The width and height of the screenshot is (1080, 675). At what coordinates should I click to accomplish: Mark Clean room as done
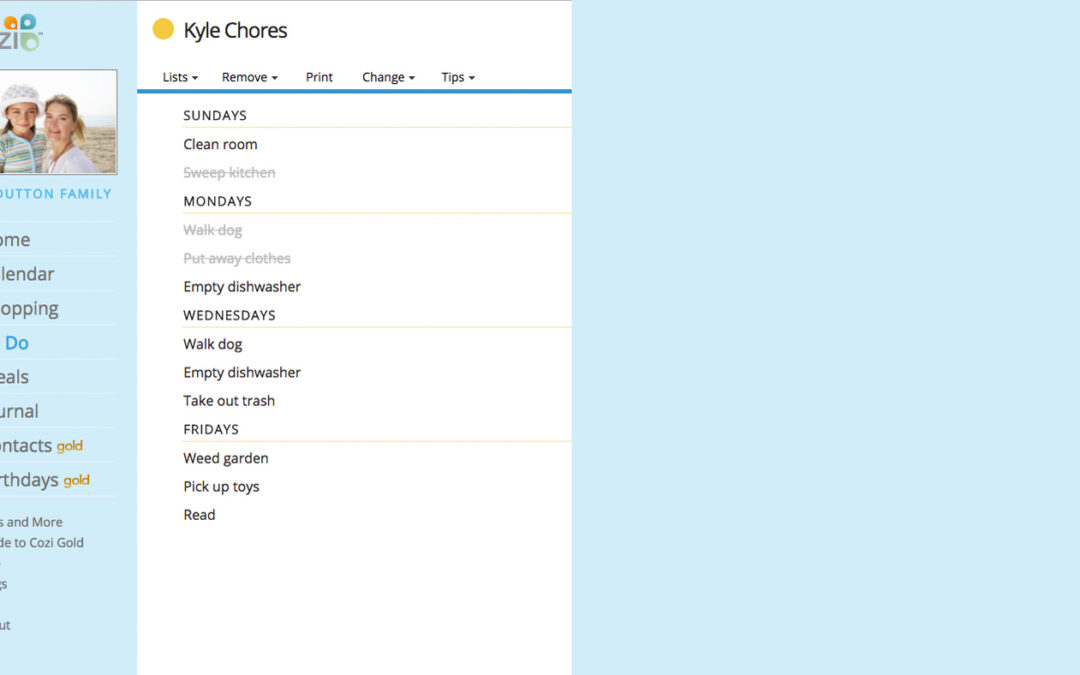point(220,144)
